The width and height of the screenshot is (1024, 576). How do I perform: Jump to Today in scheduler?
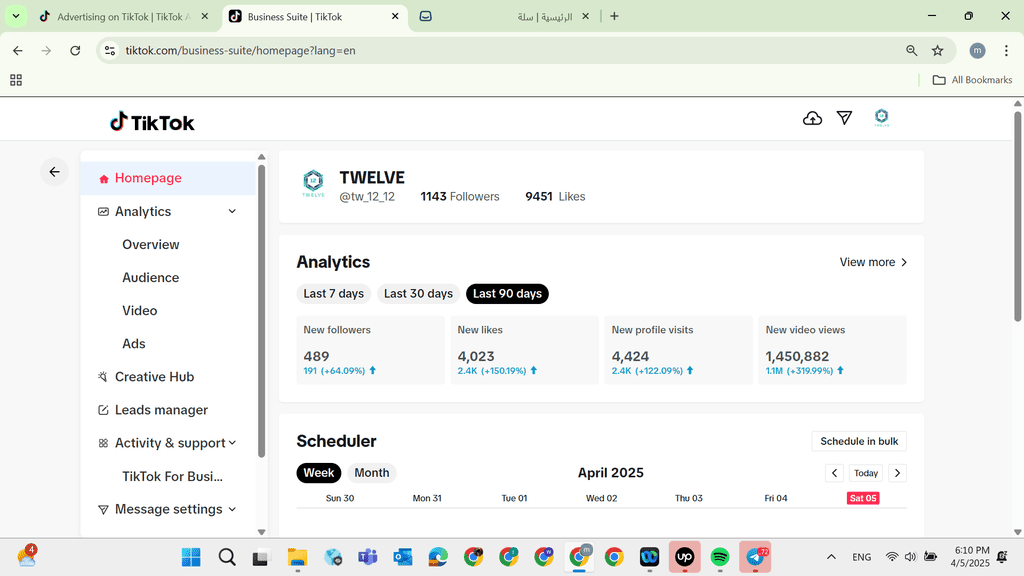866,473
